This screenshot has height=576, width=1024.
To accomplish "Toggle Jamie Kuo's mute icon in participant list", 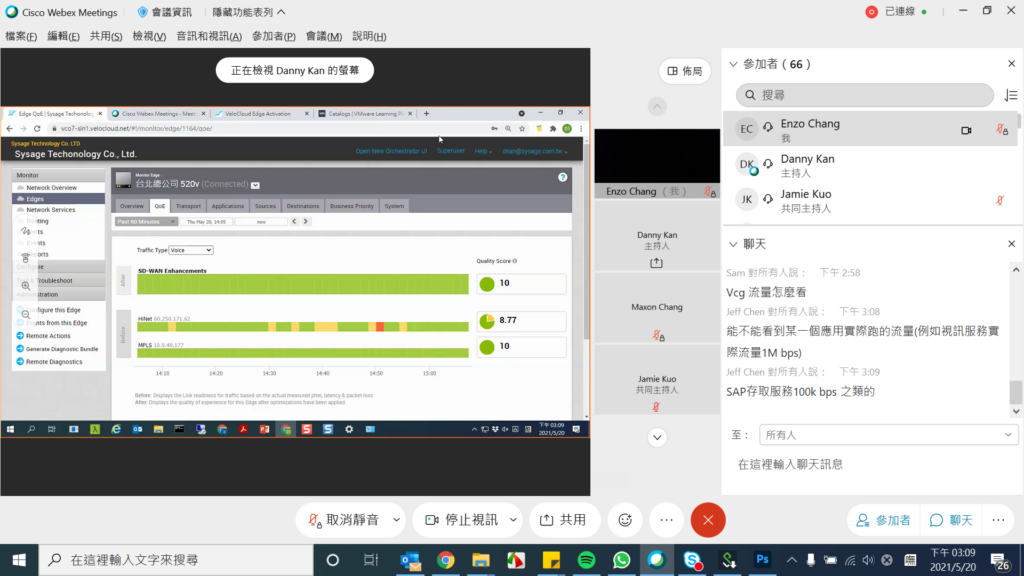I will [1000, 200].
